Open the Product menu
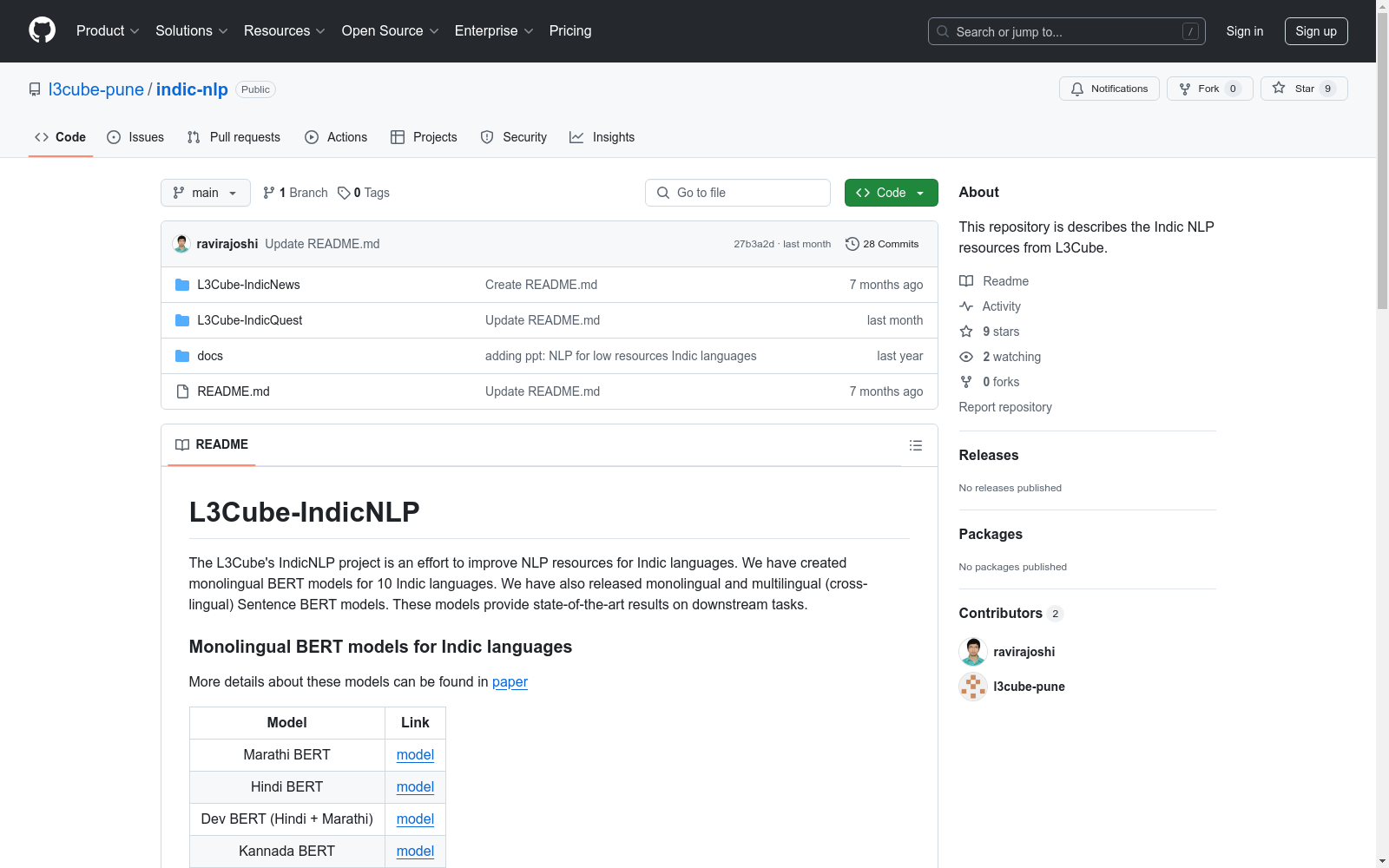 click(x=108, y=31)
